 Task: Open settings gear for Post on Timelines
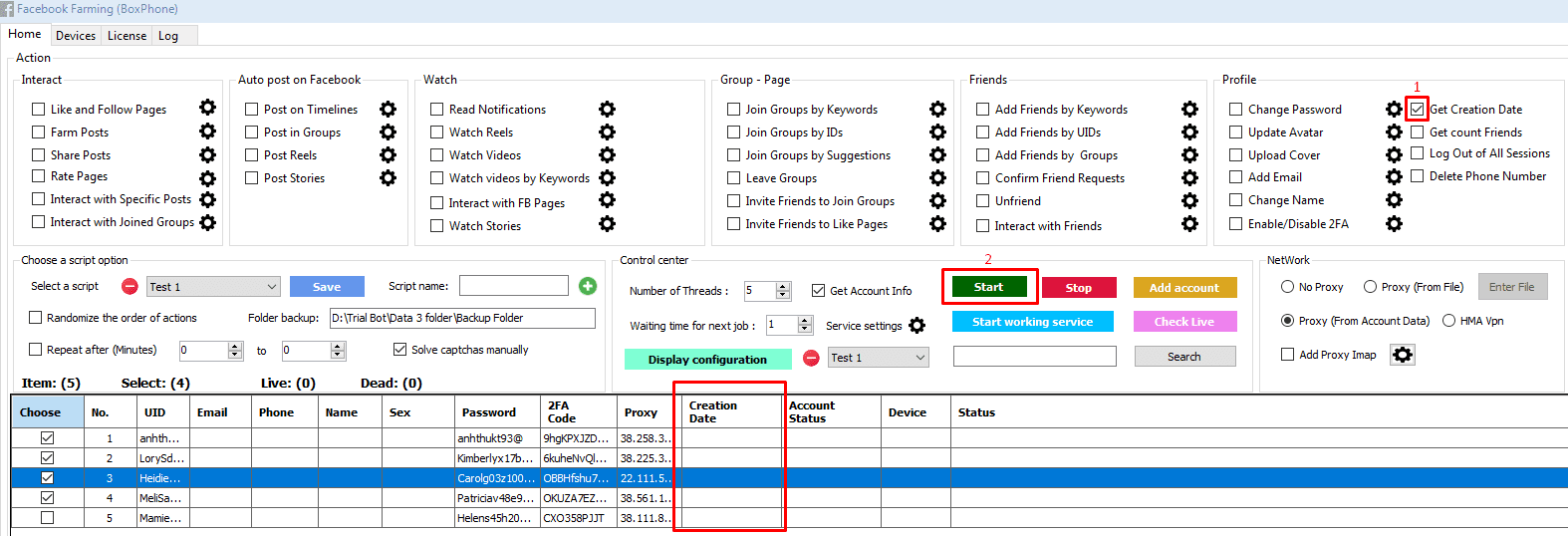(x=388, y=109)
